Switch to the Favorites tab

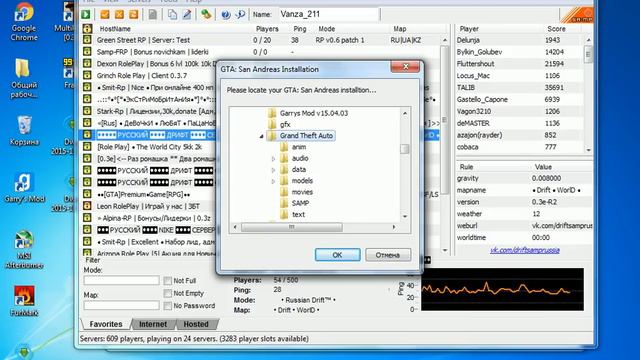[x=106, y=324]
